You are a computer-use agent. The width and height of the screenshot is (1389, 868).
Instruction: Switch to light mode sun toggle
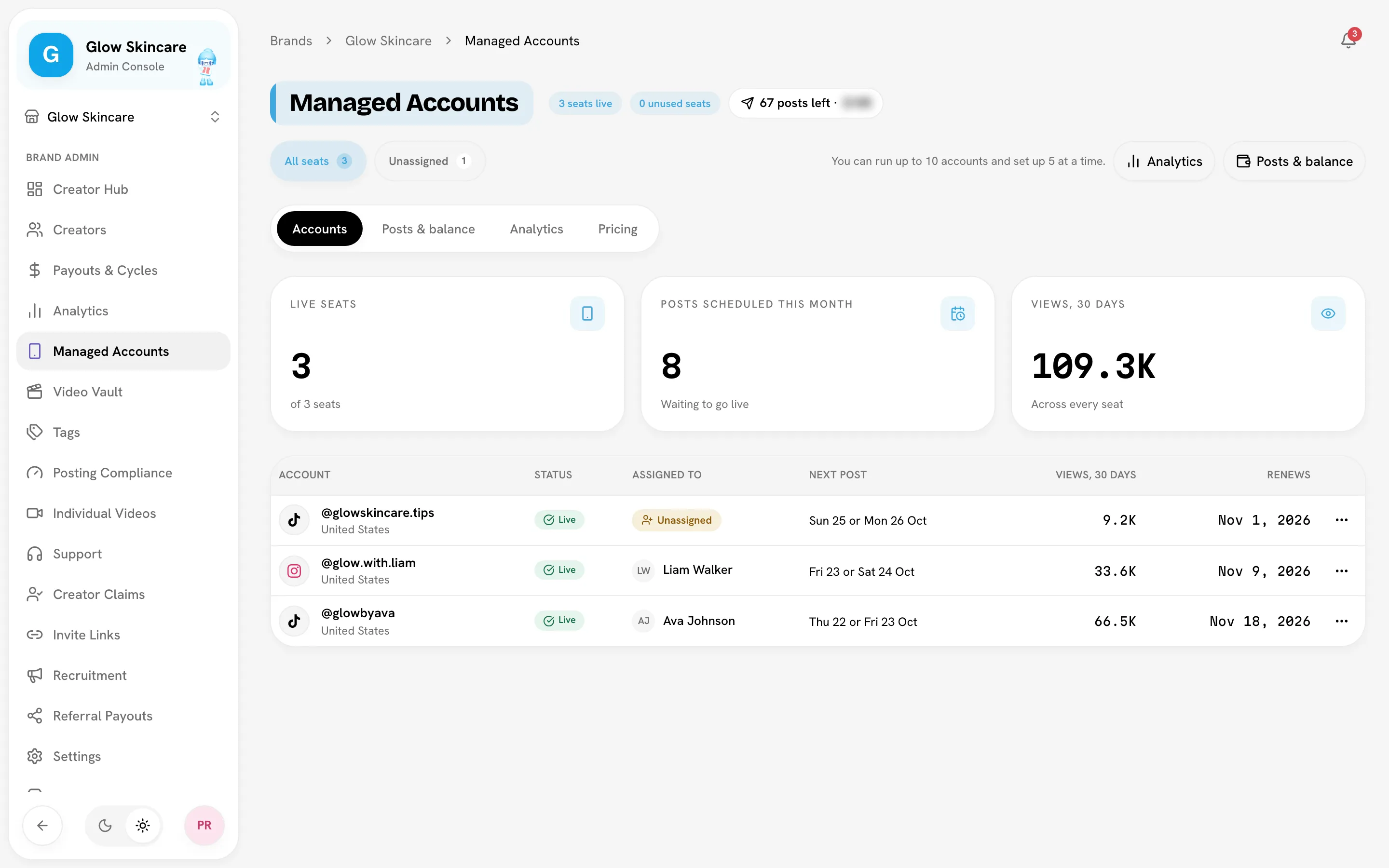click(x=143, y=826)
